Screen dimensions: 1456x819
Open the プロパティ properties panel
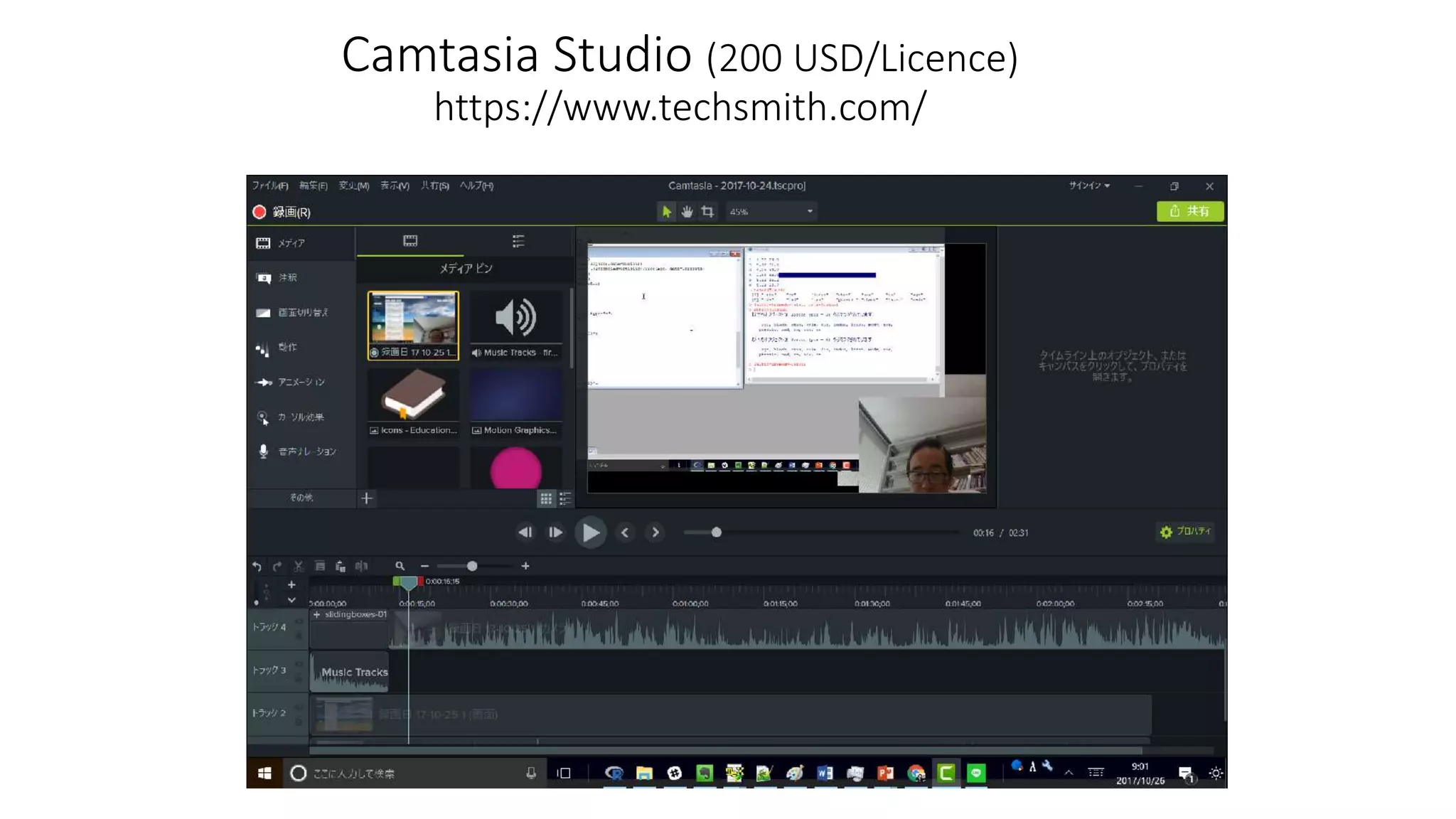click(x=1185, y=532)
